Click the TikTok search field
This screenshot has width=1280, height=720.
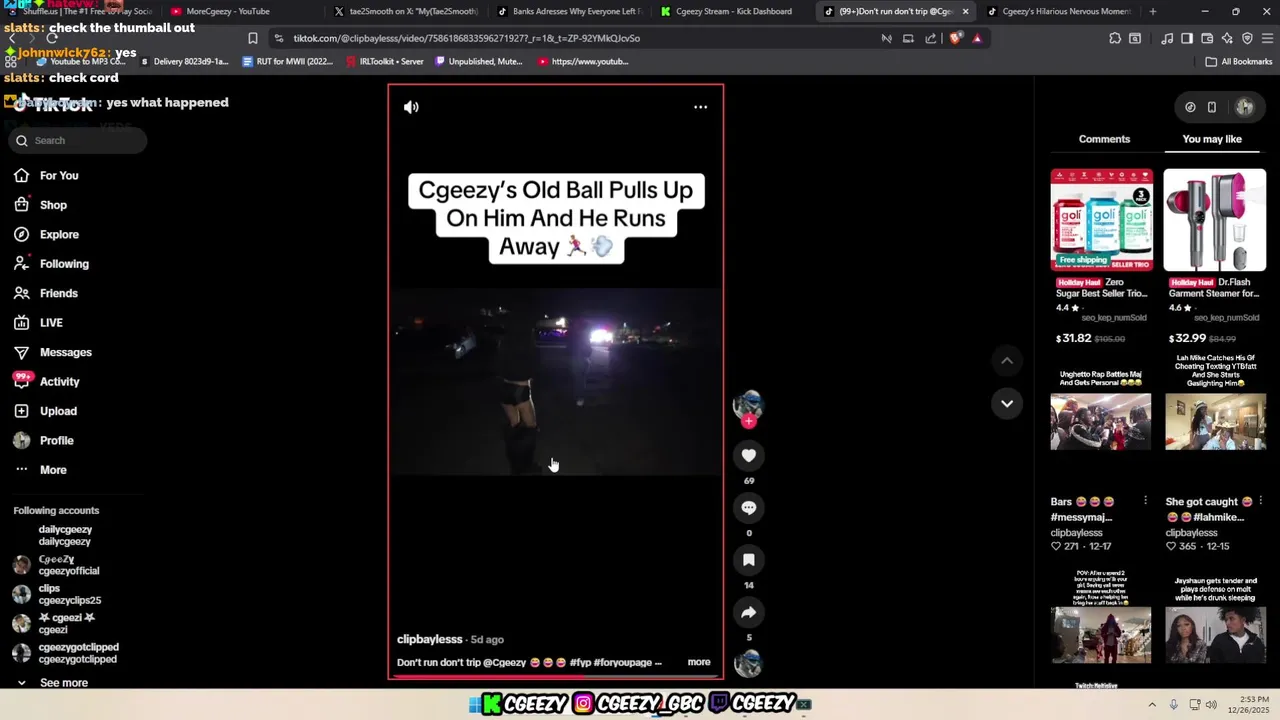[x=78, y=141]
